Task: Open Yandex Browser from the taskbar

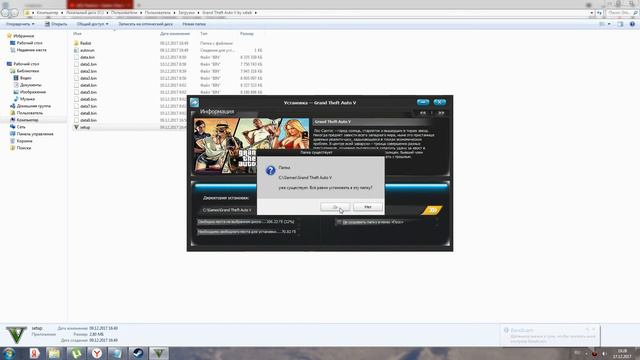Action: point(97,353)
